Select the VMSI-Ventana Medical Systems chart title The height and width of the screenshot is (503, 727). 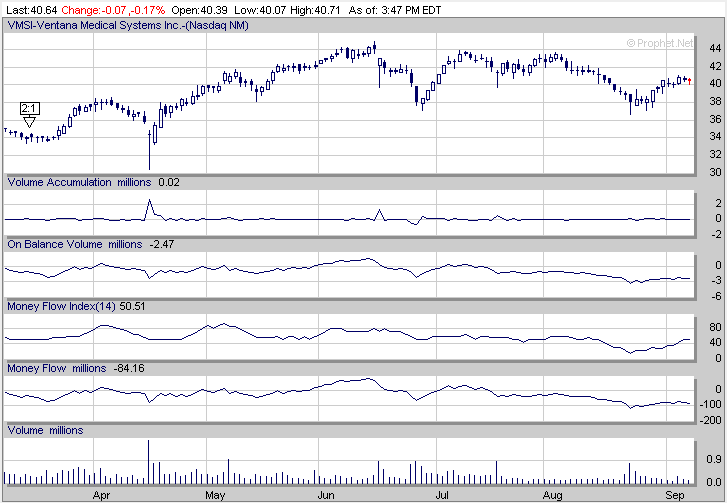point(128,25)
